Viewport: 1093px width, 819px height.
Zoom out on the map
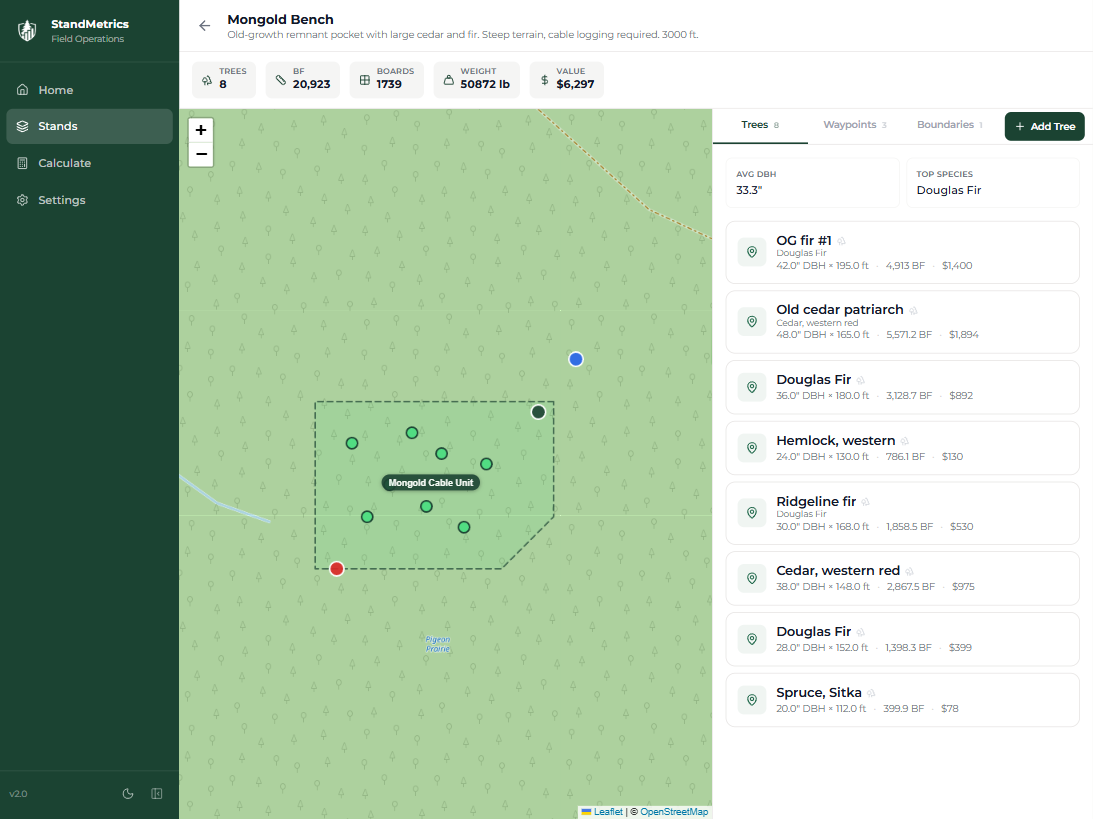coord(201,154)
